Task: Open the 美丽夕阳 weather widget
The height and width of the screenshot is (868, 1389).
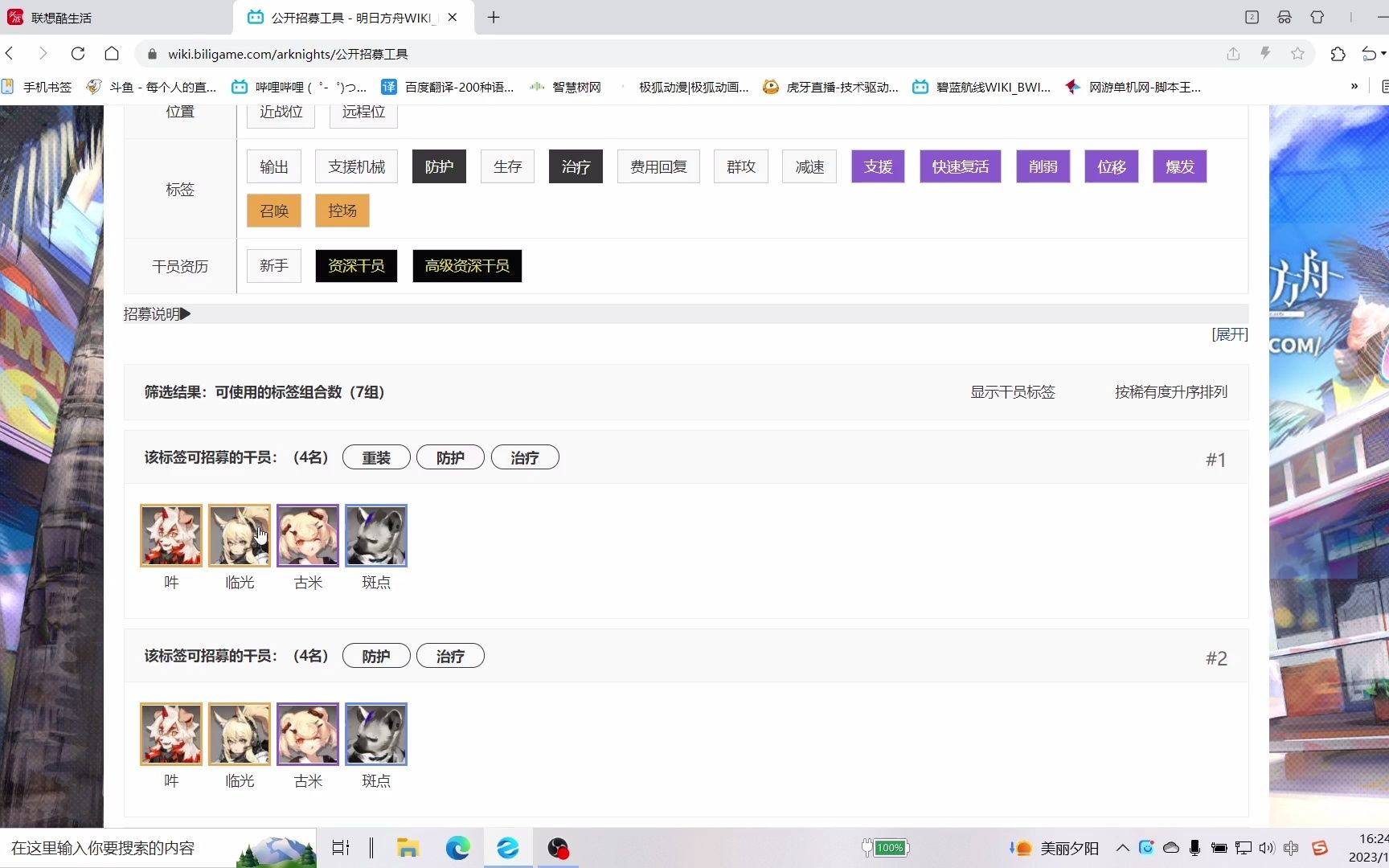Action: pos(1054,848)
